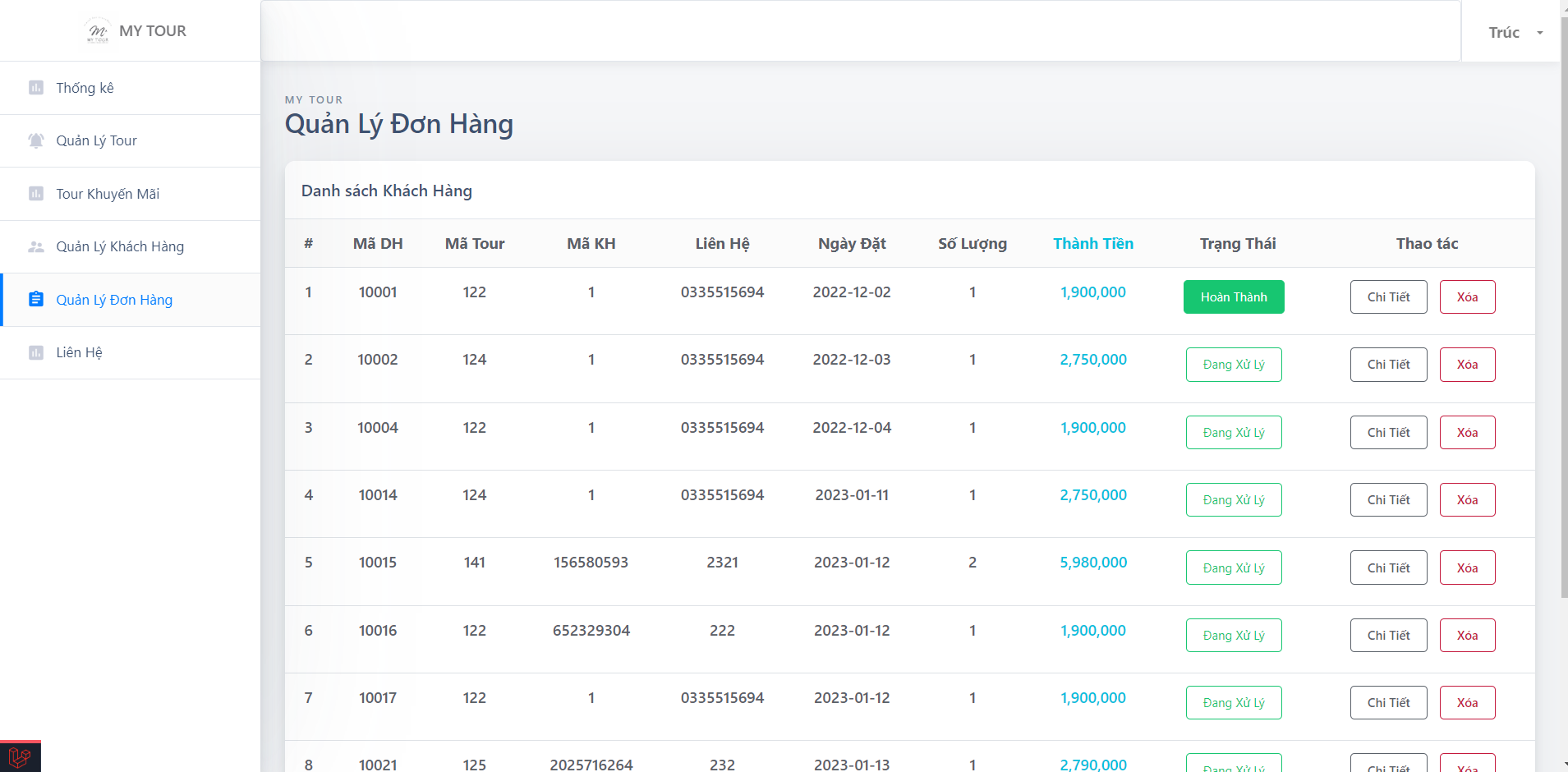Click Hoàn Thành status for order 10001
Screen dimensions: 1568x772
point(1234,297)
